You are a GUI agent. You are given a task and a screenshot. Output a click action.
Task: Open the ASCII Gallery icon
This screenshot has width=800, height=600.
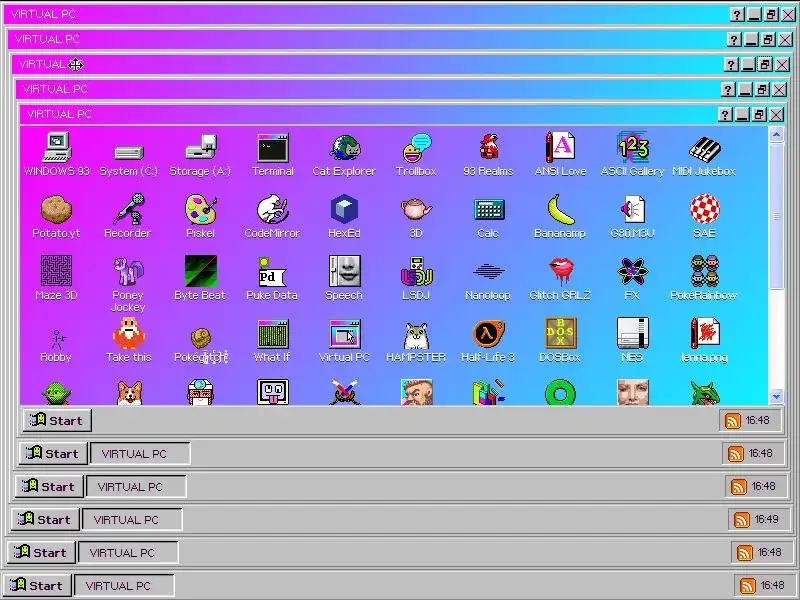[632, 147]
